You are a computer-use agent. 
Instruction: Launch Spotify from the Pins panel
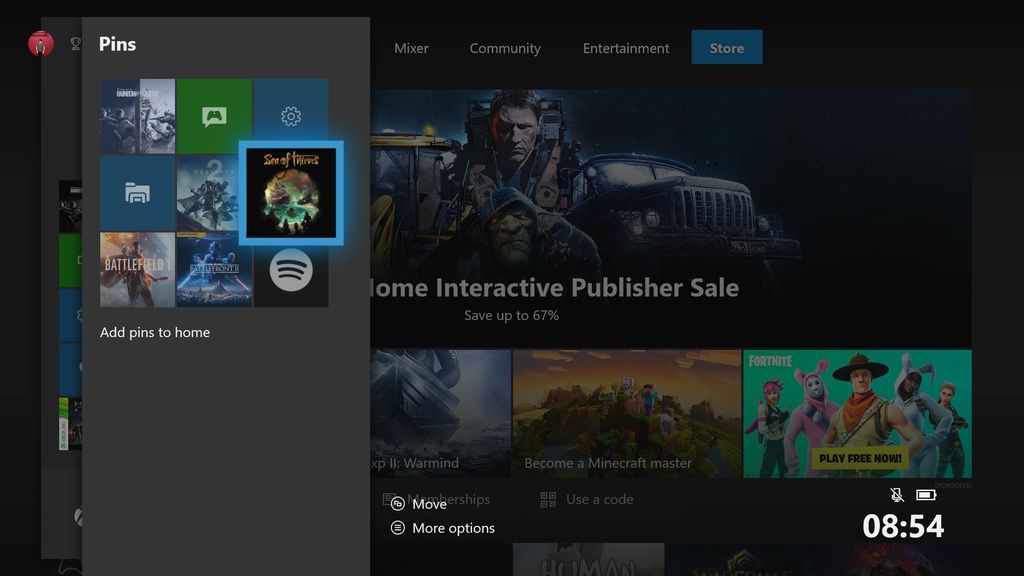(290, 269)
